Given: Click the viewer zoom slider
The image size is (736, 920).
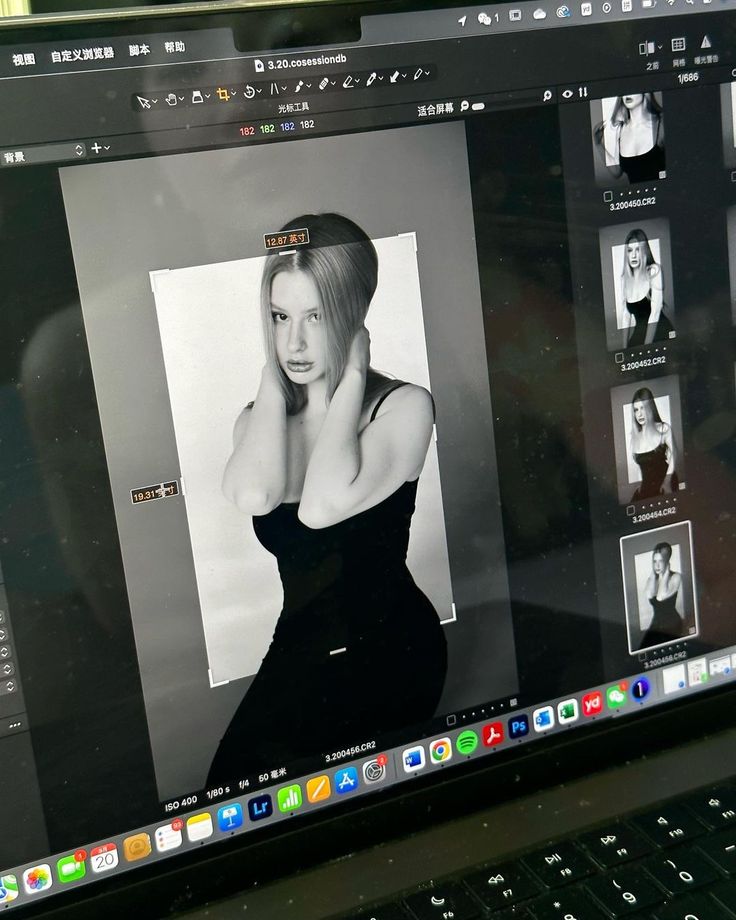Looking at the screenshot, I should [479, 106].
